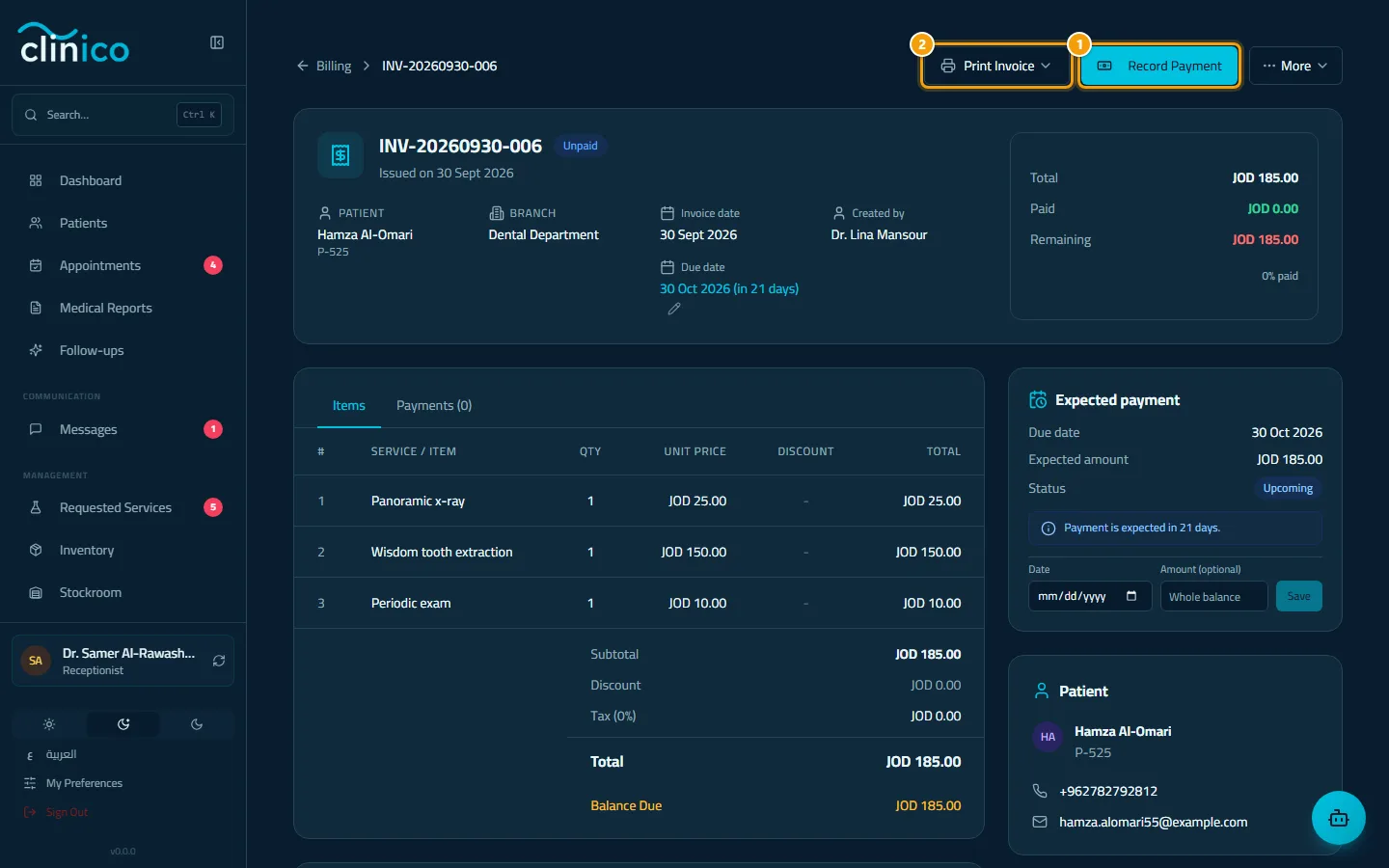The image size is (1389, 868).
Task: Click the 30 Oct 2026 due date text
Action: tap(729, 288)
